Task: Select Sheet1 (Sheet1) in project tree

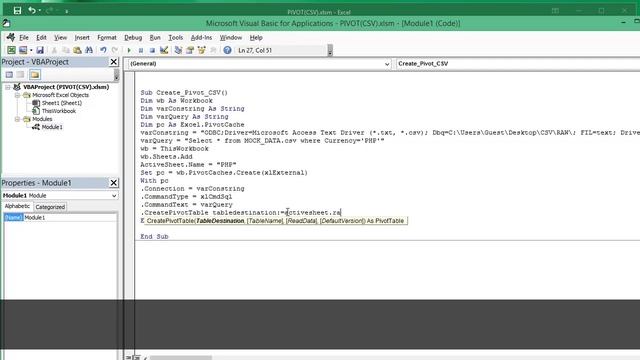Action: pos(62,103)
